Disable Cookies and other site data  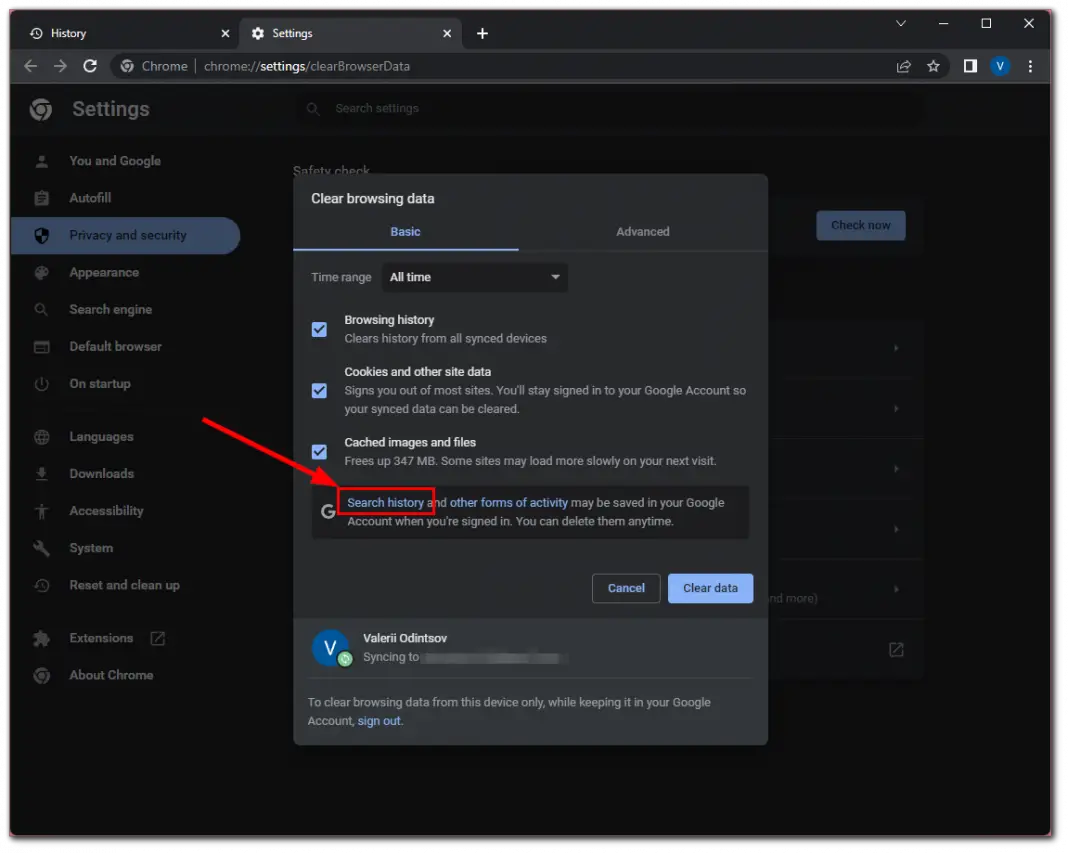319,390
